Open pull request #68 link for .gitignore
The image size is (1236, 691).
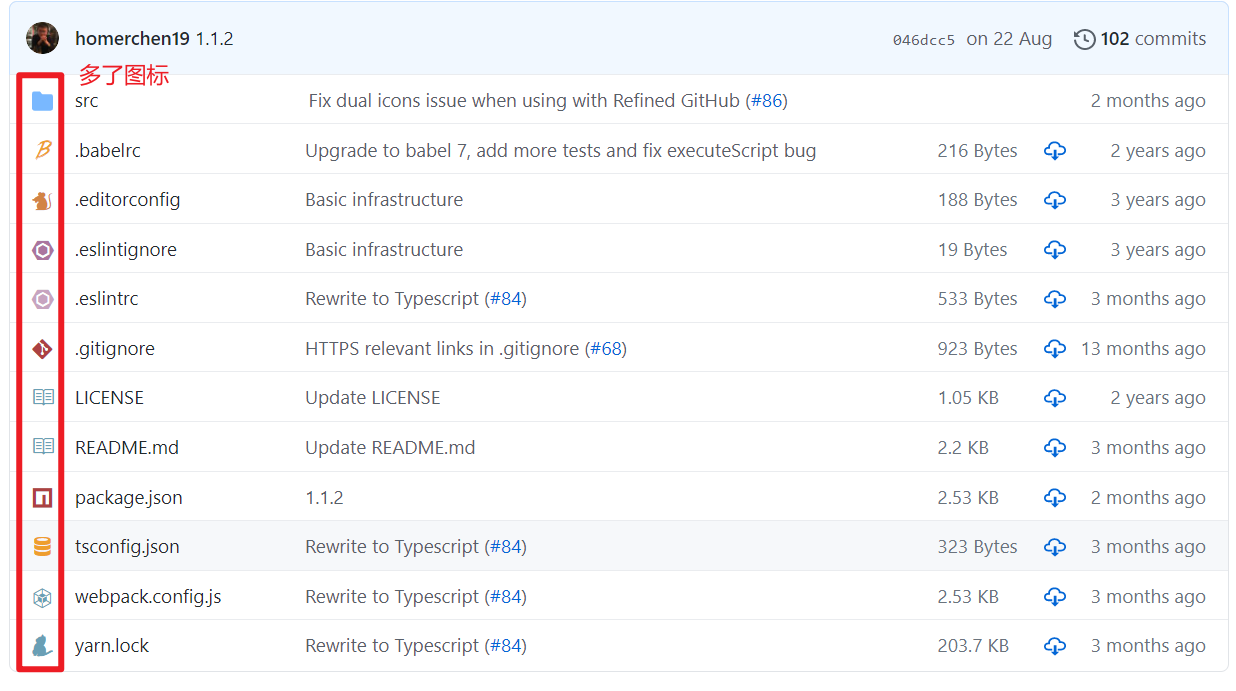pos(606,349)
